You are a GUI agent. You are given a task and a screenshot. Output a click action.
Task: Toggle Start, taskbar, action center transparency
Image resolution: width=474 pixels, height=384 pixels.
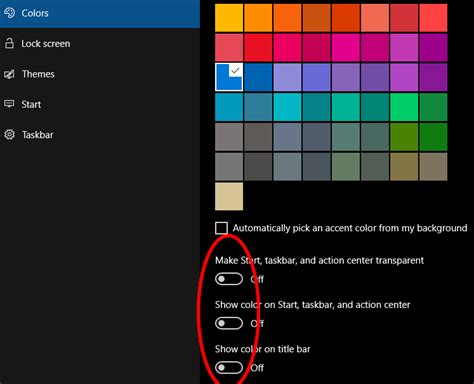click(229, 279)
